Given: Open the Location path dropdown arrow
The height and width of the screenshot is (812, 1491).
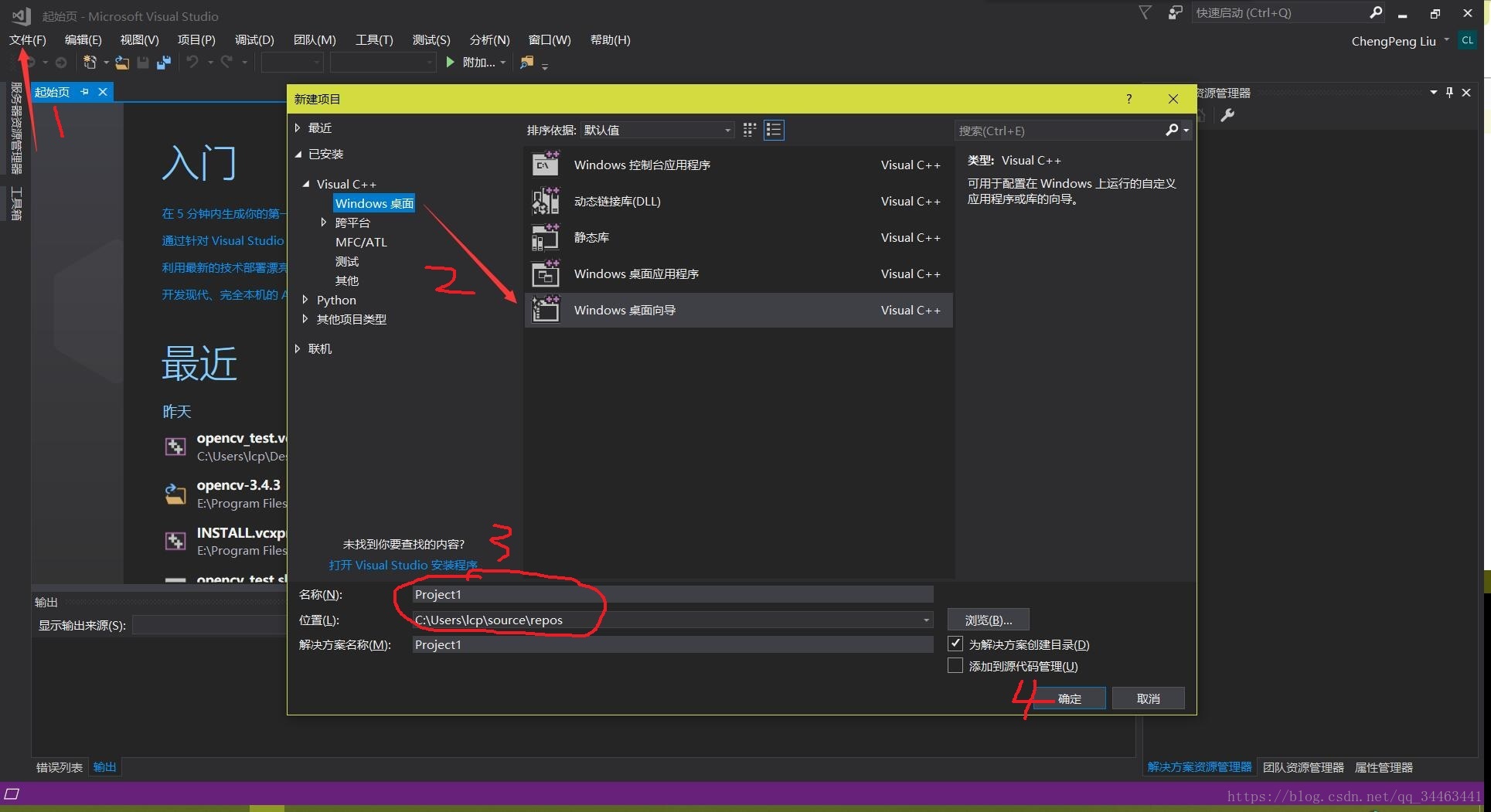Looking at the screenshot, I should (926, 620).
